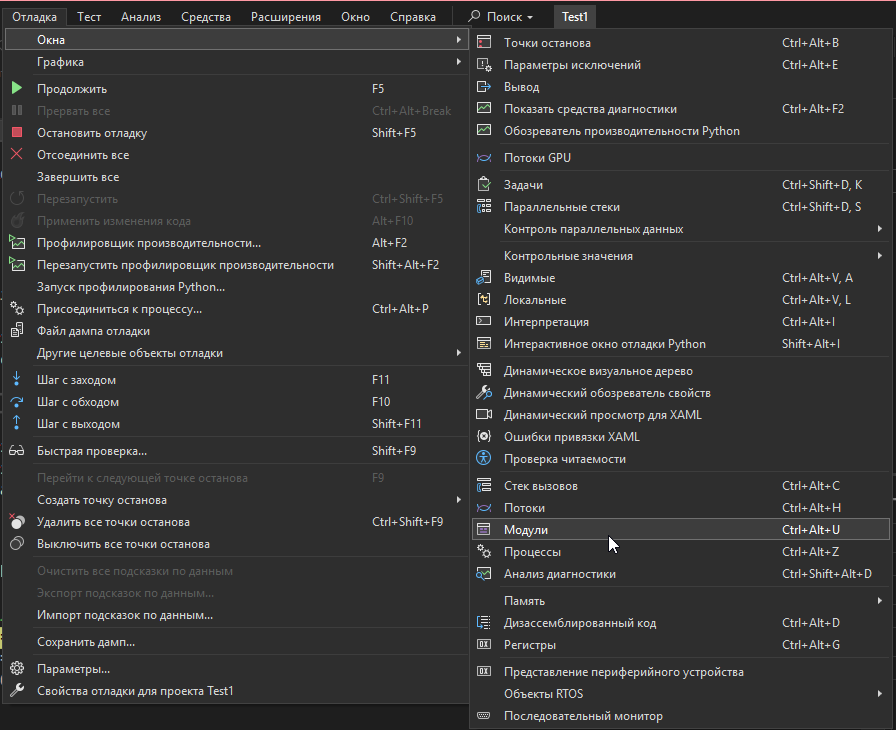
Task: Click the Точки останова window icon
Action: (484, 43)
